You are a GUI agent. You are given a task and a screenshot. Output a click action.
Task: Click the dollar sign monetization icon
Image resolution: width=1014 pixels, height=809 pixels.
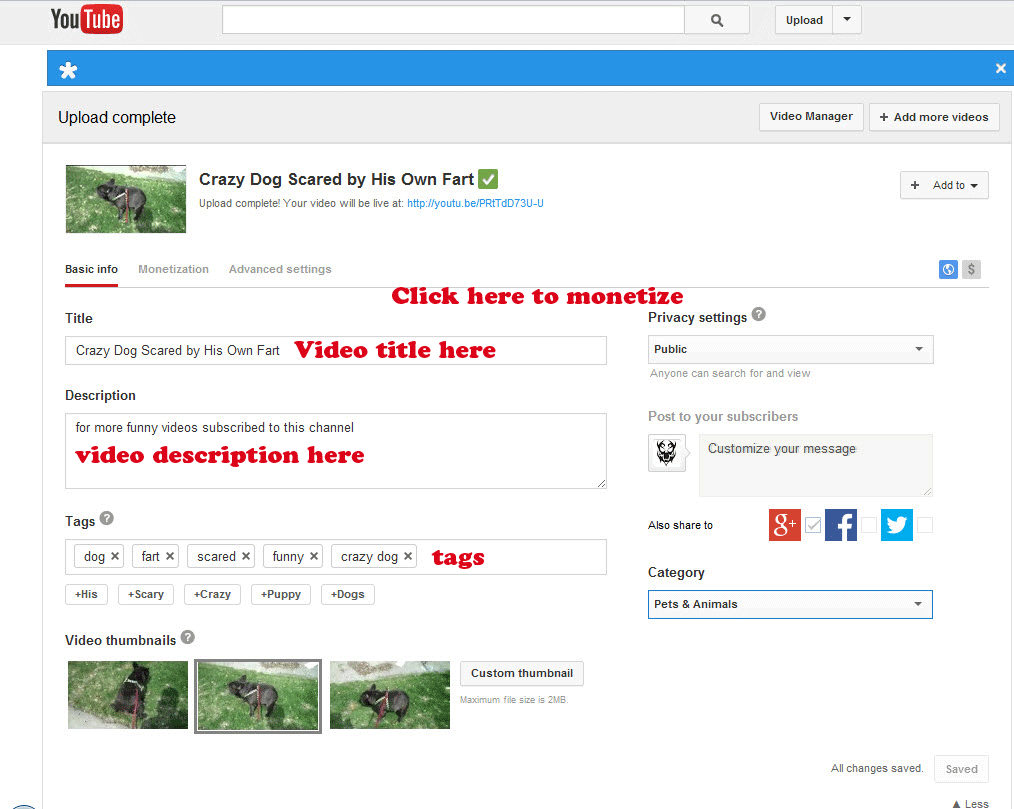(x=970, y=269)
